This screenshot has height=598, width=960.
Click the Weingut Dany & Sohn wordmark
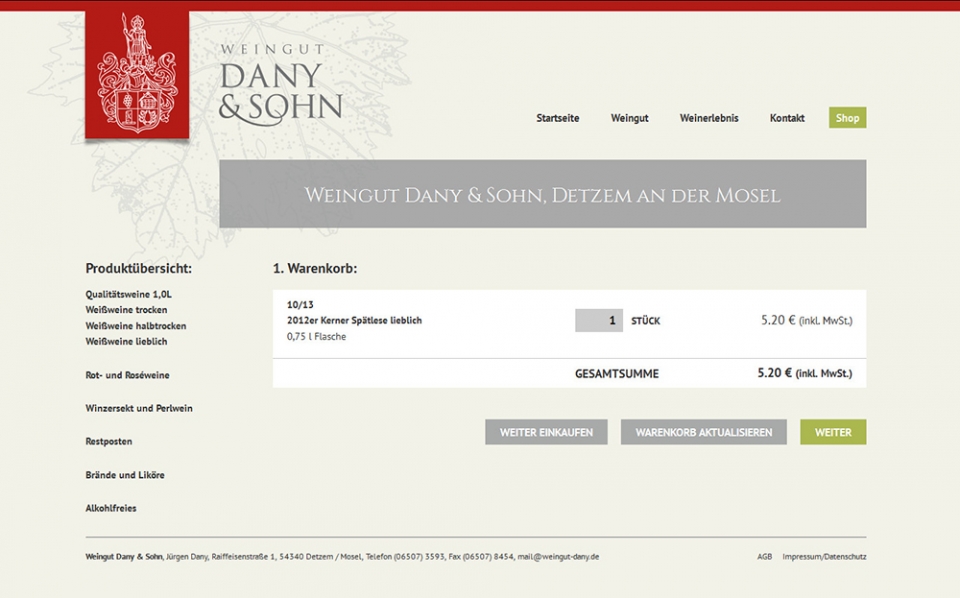tap(280, 84)
